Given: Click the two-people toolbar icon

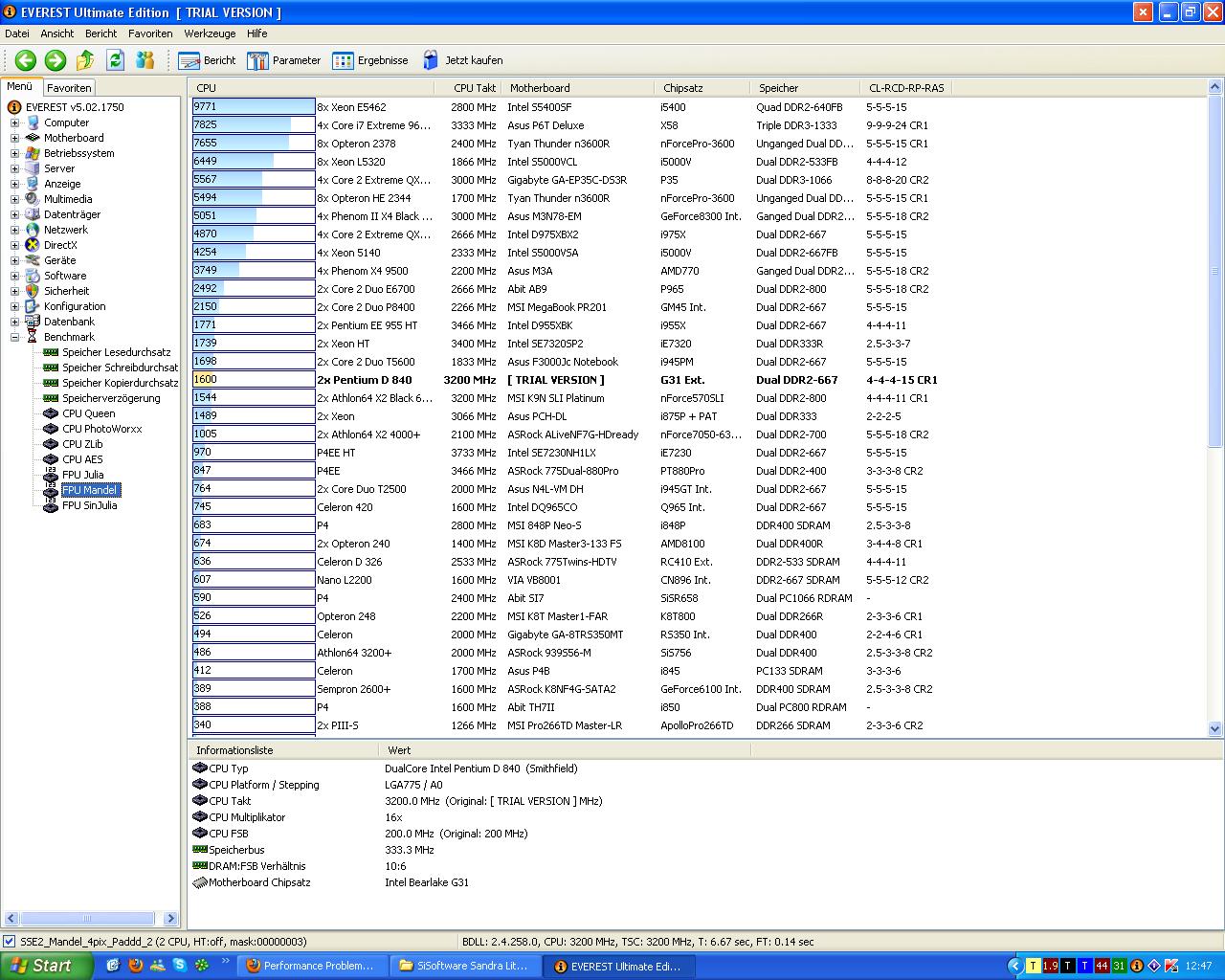Looking at the screenshot, I should click(x=145, y=60).
